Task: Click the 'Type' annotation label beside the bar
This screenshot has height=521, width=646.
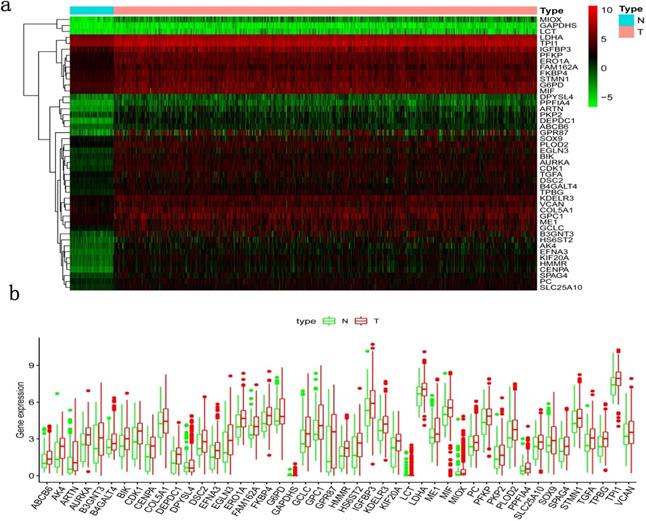Action: click(x=554, y=10)
